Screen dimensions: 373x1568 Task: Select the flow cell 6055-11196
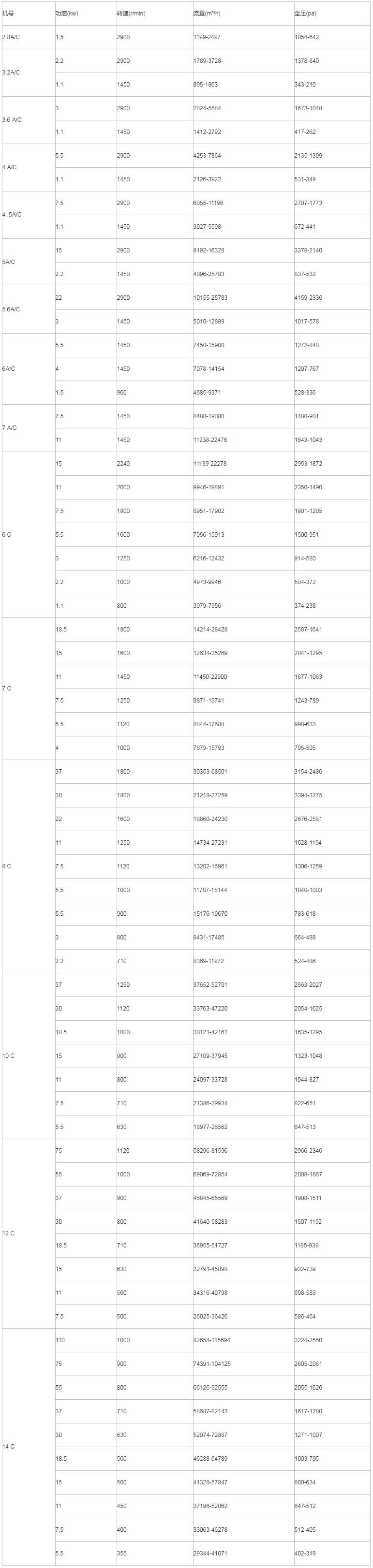[x=209, y=203]
